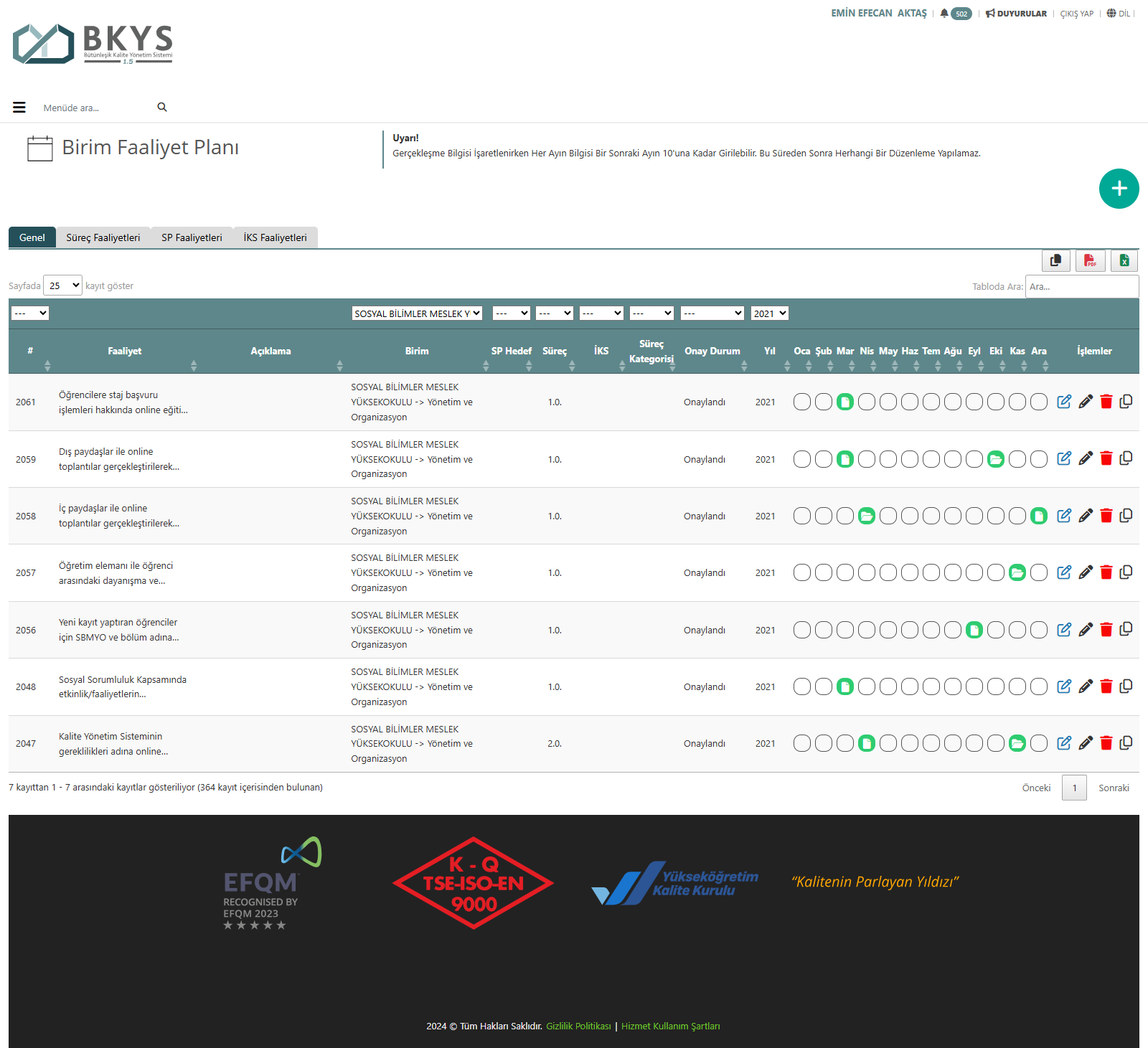The image size is (1148, 1048).
Task: Export table to Excel
Action: (1124, 260)
